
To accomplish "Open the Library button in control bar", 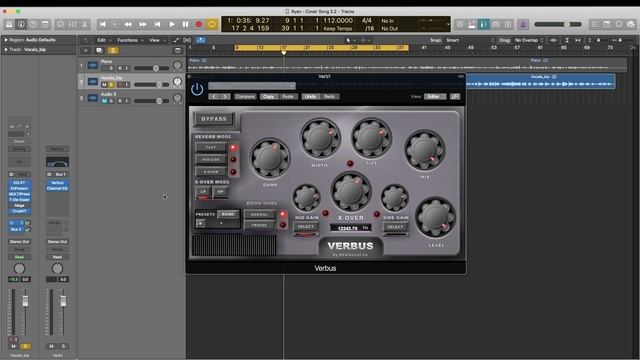I will click(9, 24).
